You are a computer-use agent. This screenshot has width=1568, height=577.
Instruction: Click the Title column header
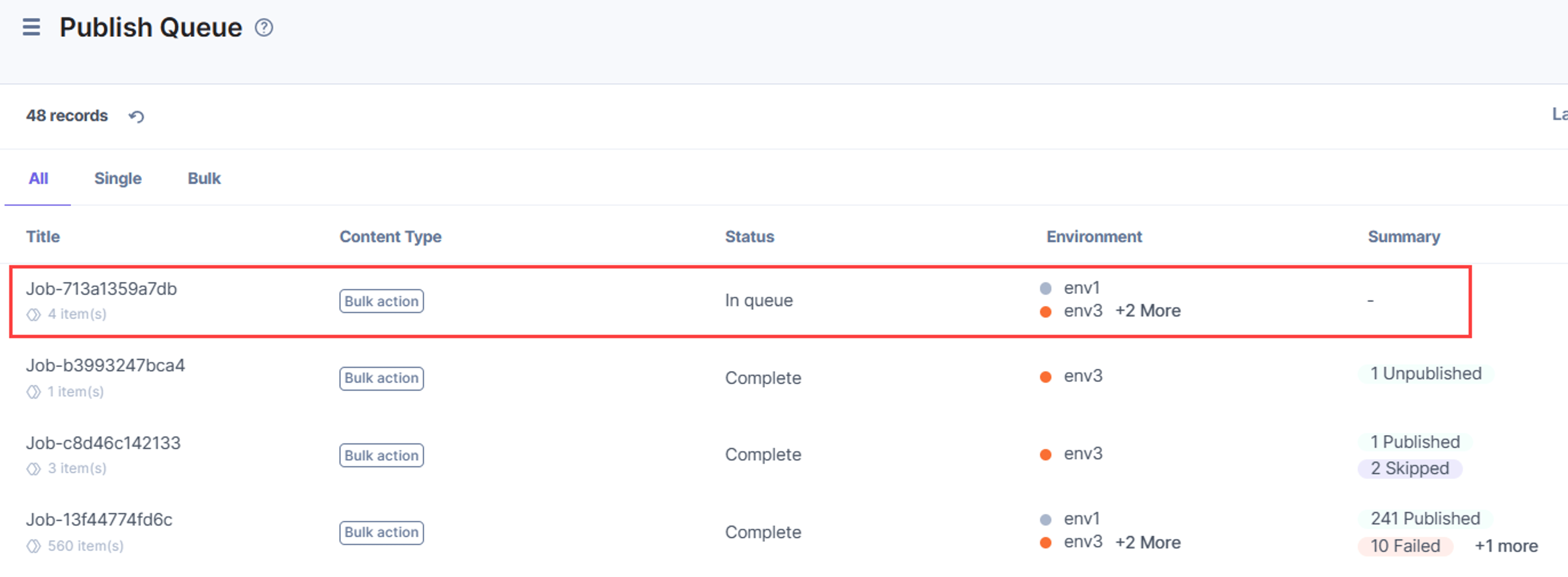(42, 237)
